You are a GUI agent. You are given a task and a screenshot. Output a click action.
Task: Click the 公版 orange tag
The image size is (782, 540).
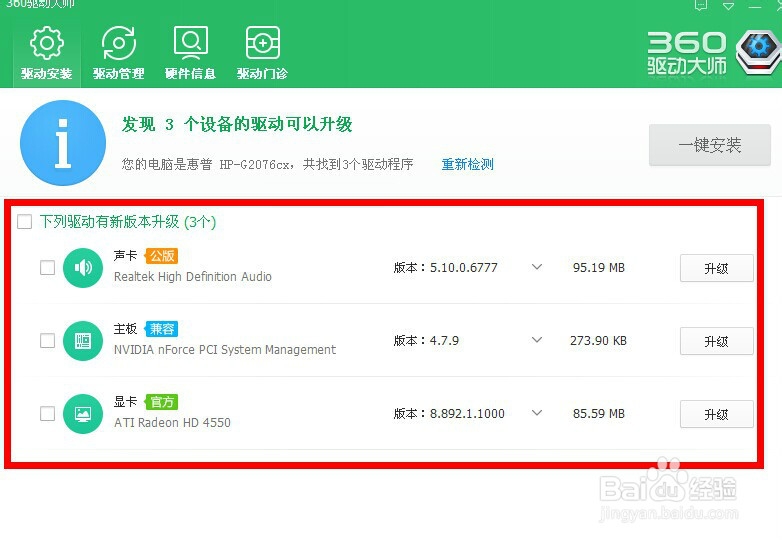tap(162, 256)
